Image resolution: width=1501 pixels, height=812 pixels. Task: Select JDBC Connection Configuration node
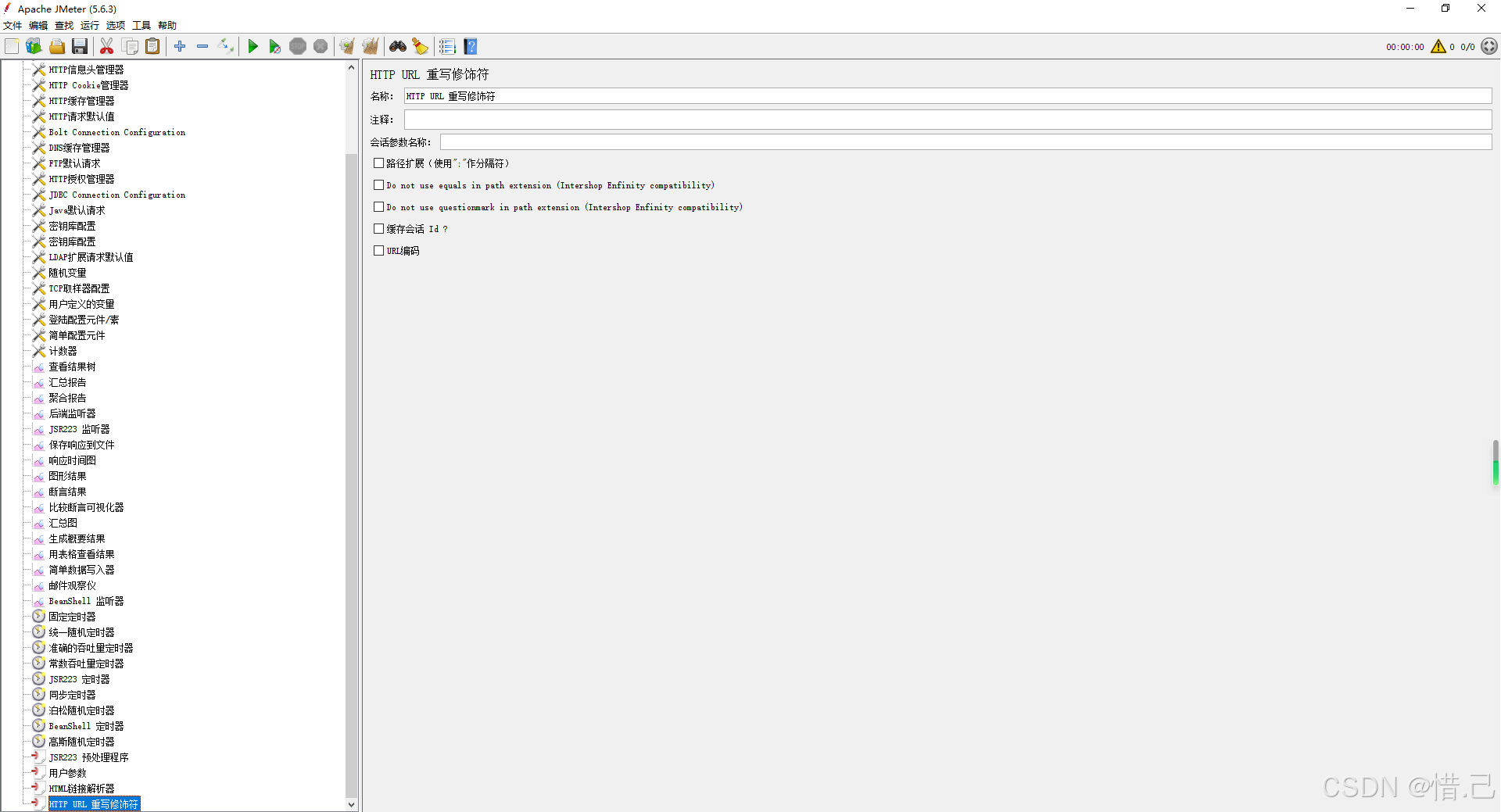click(x=117, y=195)
